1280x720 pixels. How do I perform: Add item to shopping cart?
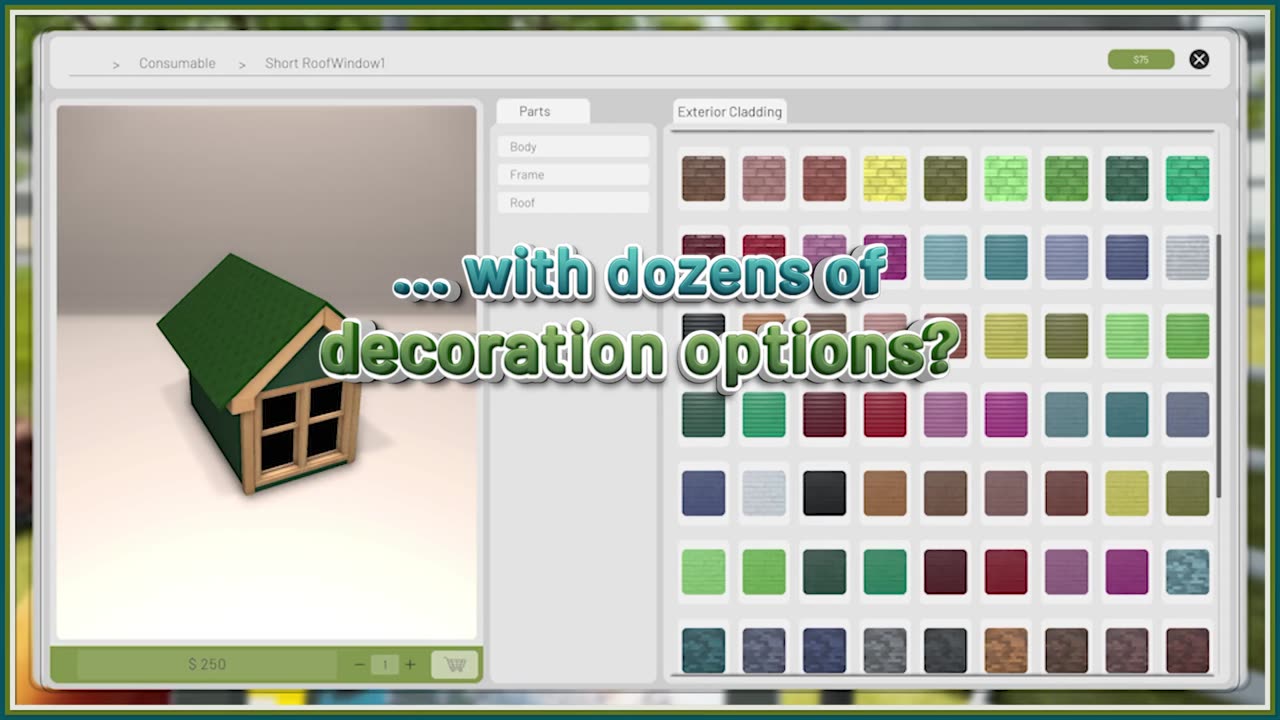click(x=454, y=664)
